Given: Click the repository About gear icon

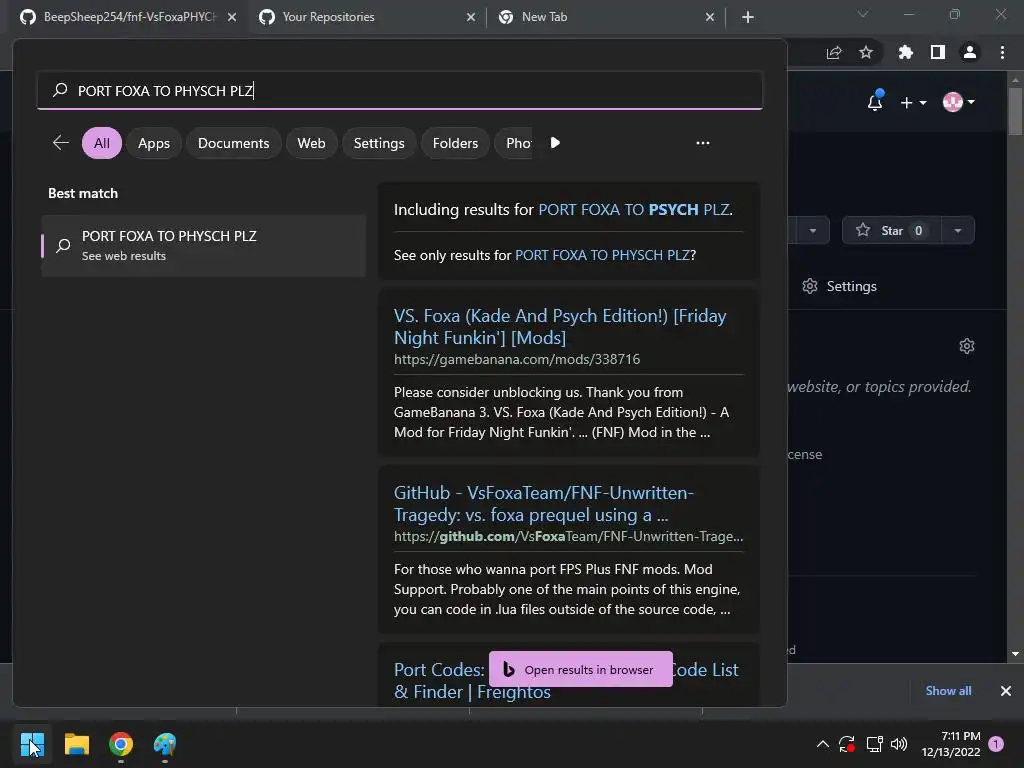Looking at the screenshot, I should [967, 345].
